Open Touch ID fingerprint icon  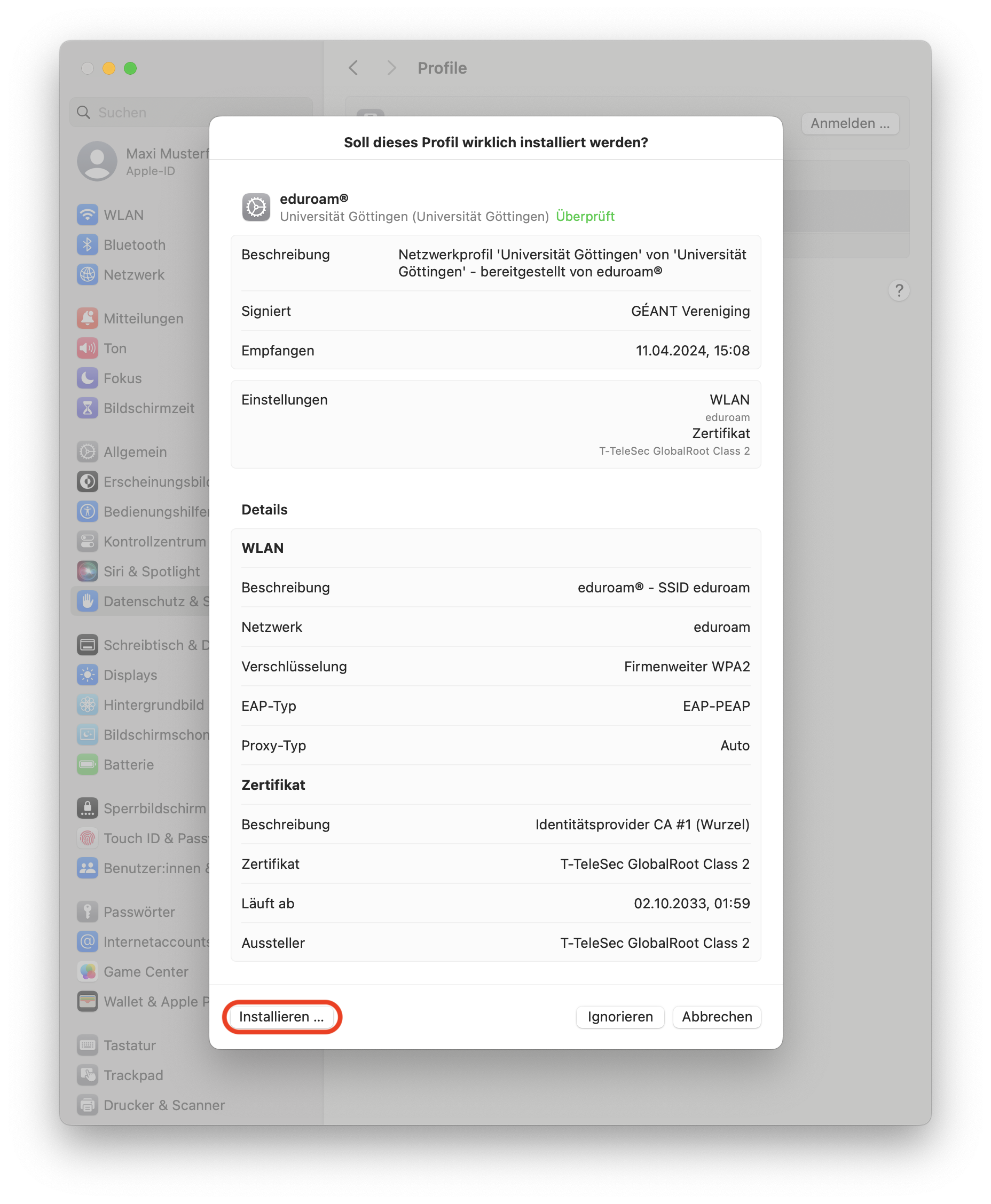pos(88,838)
